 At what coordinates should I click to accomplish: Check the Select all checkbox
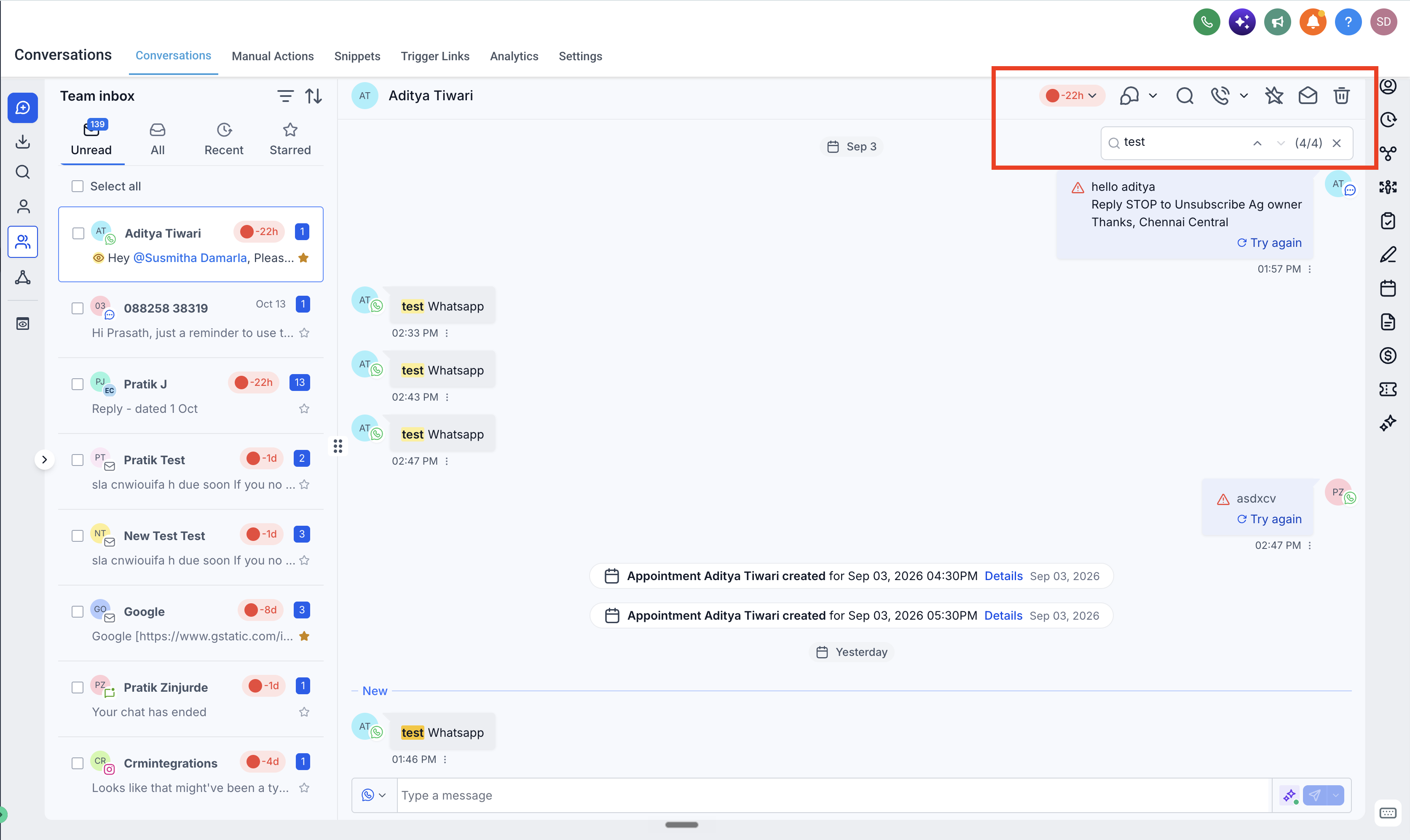point(78,186)
